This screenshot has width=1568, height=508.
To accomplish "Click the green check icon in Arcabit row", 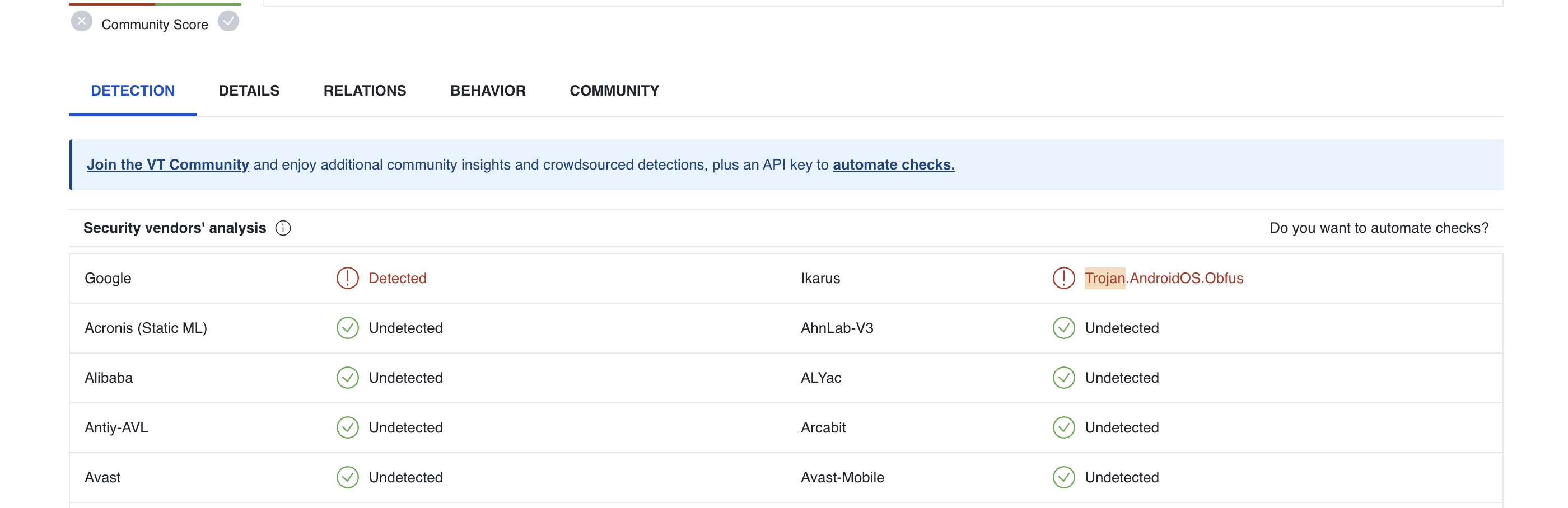I will 1063,427.
